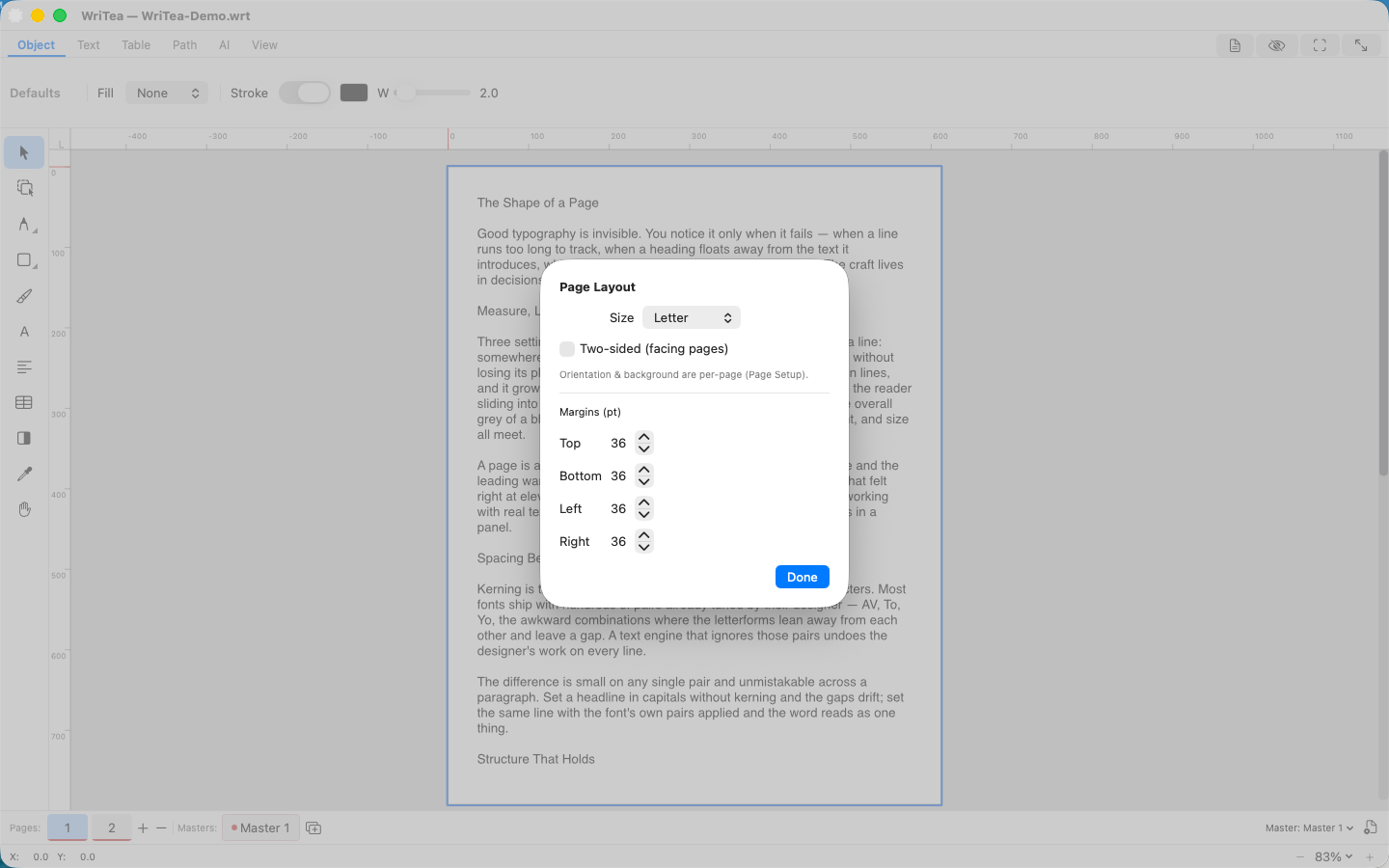
Task: Increase the Bottom margin with up arrow
Action: tap(644, 471)
